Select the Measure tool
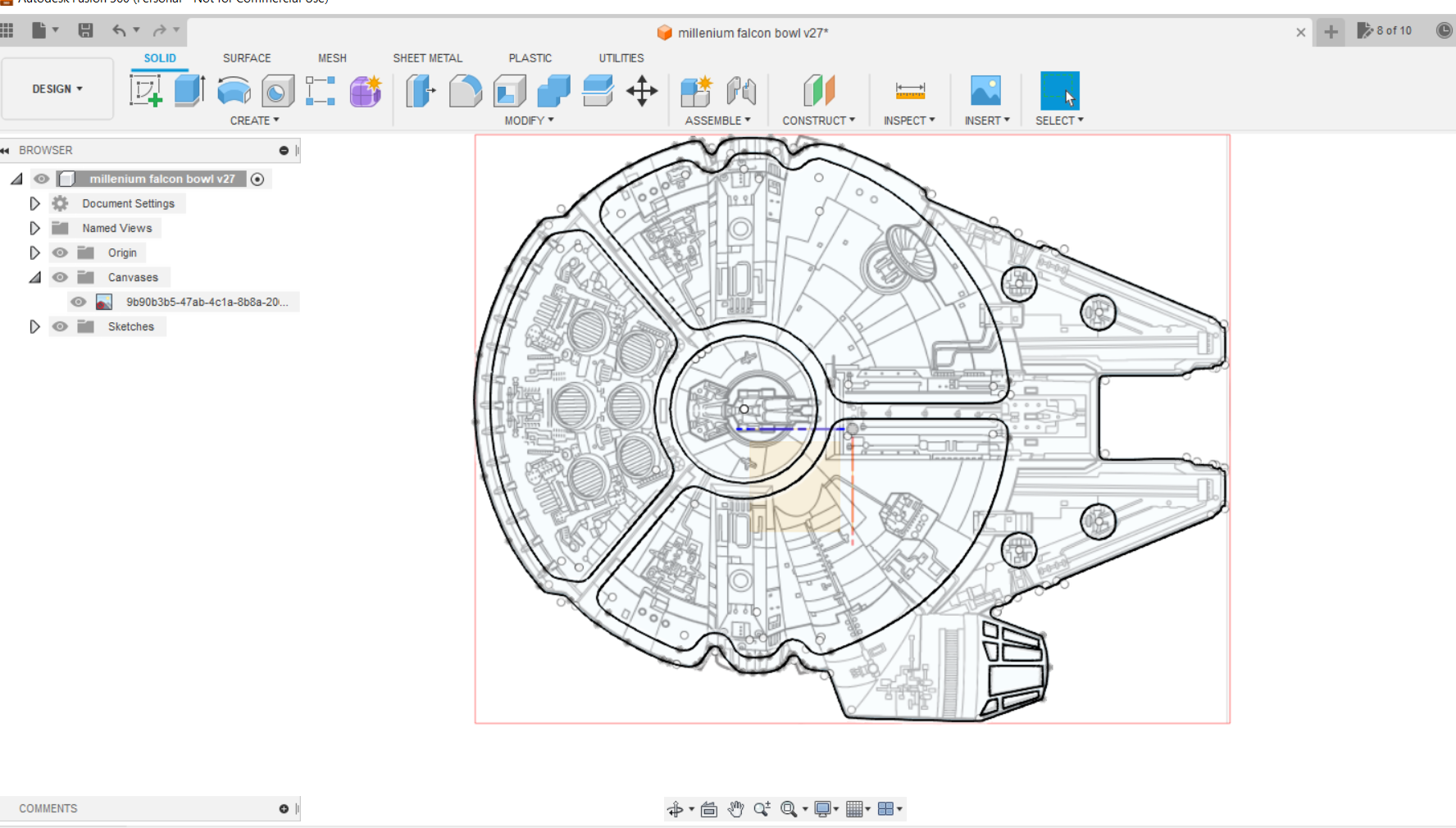The image size is (1456, 828). click(x=910, y=90)
